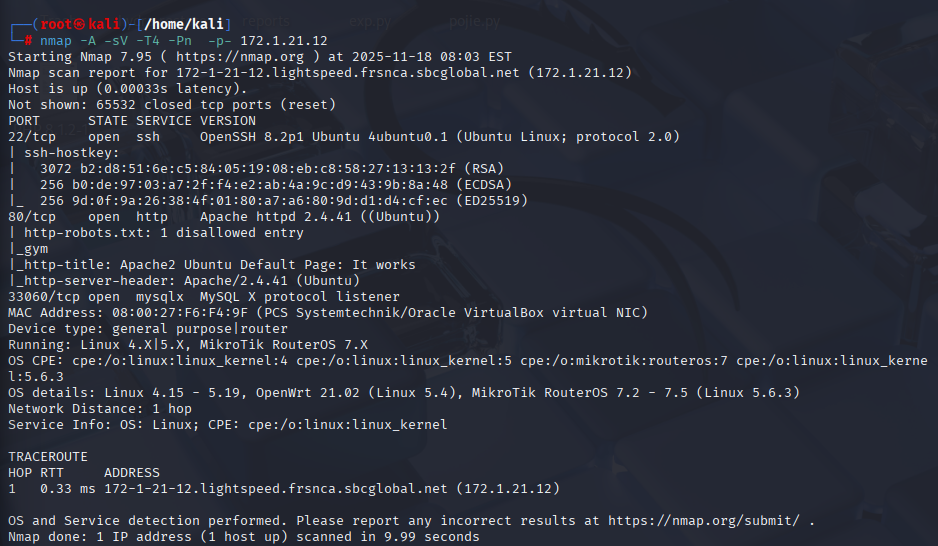Click the nmap command word at the prompt
This screenshot has height=546, width=938.
tap(56, 40)
